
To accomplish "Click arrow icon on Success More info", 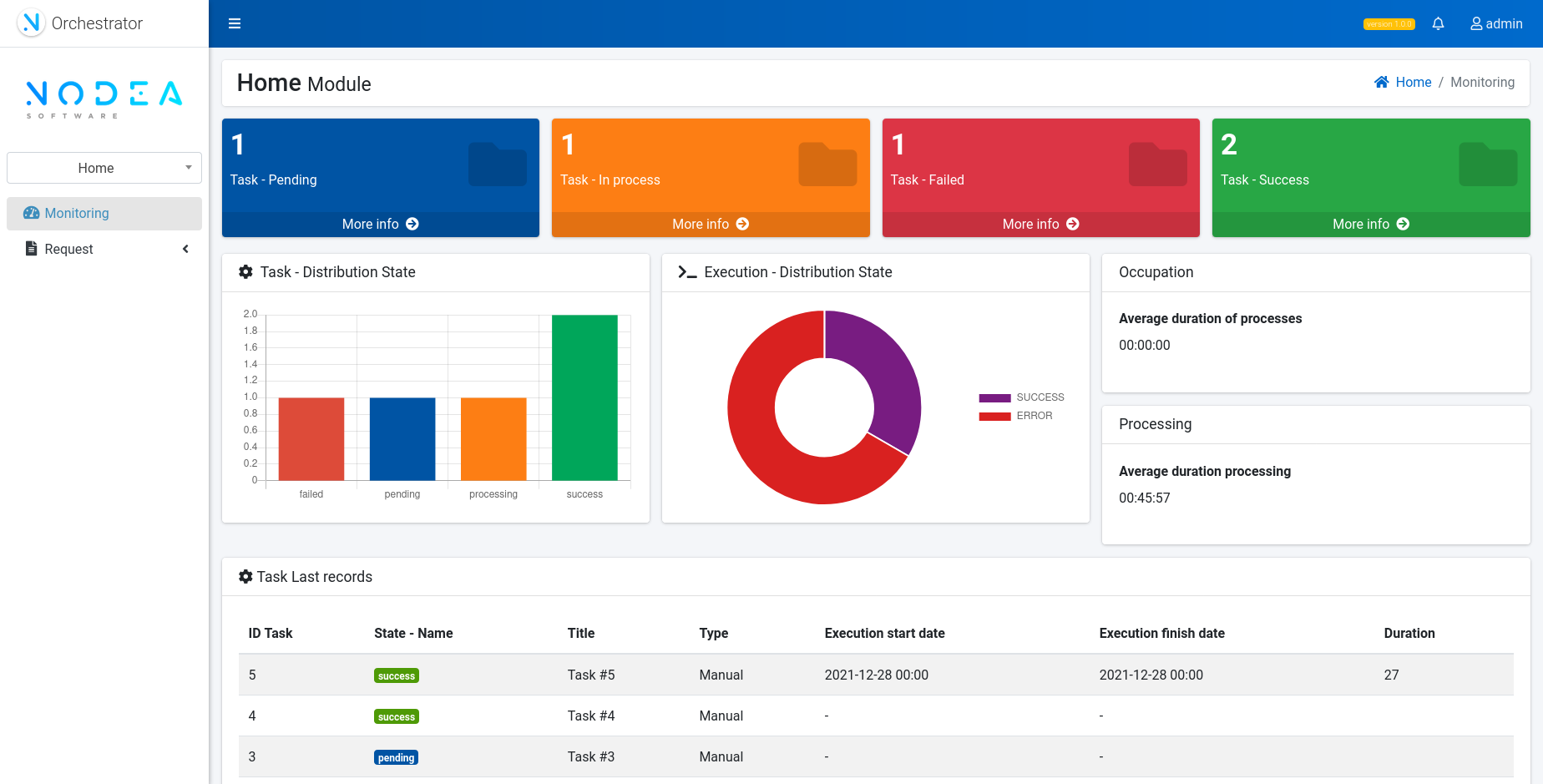I will [x=1403, y=224].
